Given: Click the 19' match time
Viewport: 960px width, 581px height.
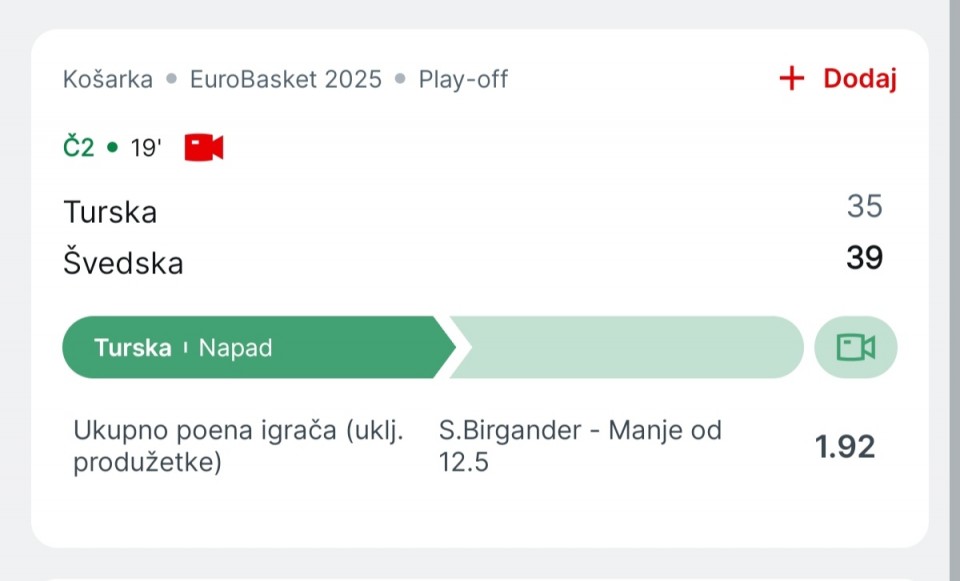Looking at the screenshot, I should [146, 148].
